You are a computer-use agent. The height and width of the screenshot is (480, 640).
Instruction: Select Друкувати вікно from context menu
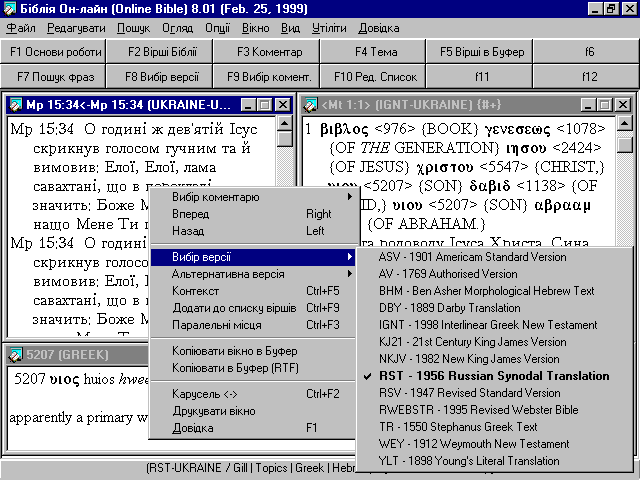[213, 411]
